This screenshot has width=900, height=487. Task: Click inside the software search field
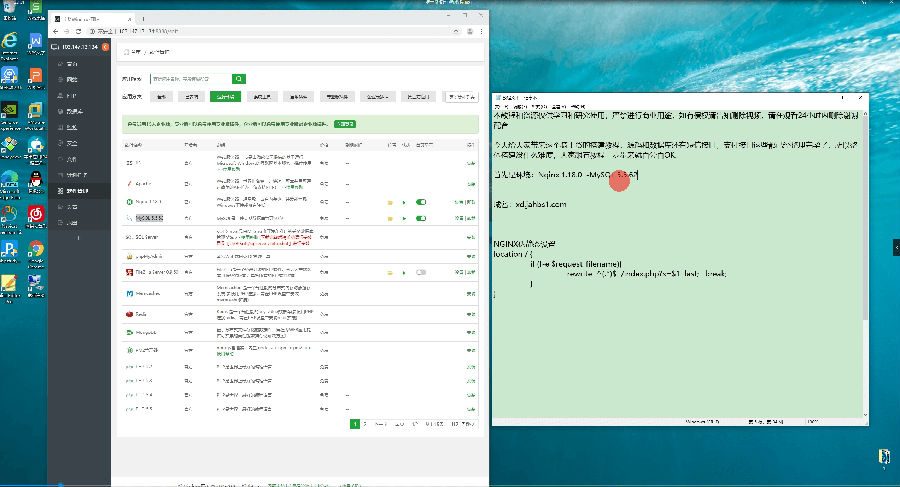click(x=191, y=79)
